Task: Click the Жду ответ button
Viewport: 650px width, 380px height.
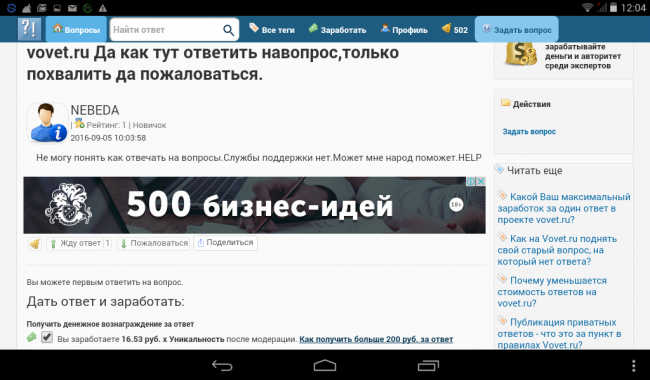Action: click(79, 243)
